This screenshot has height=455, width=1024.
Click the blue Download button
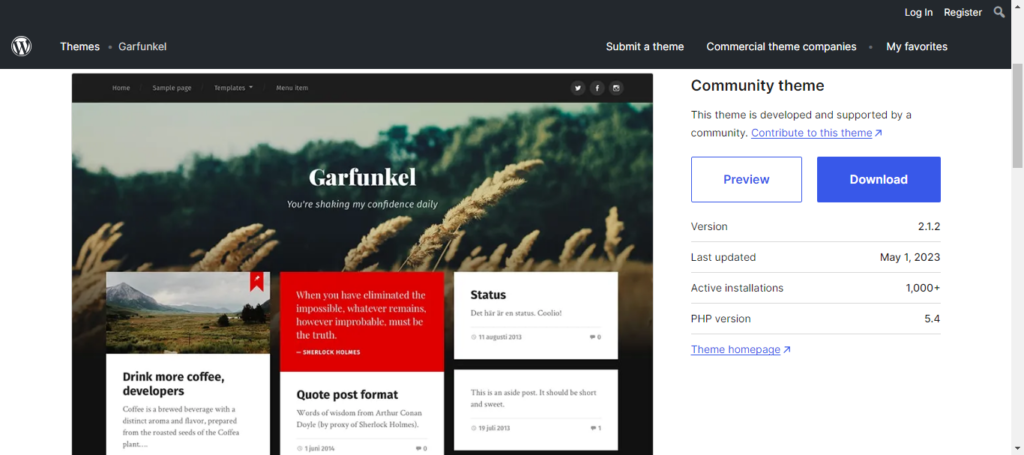click(x=878, y=180)
